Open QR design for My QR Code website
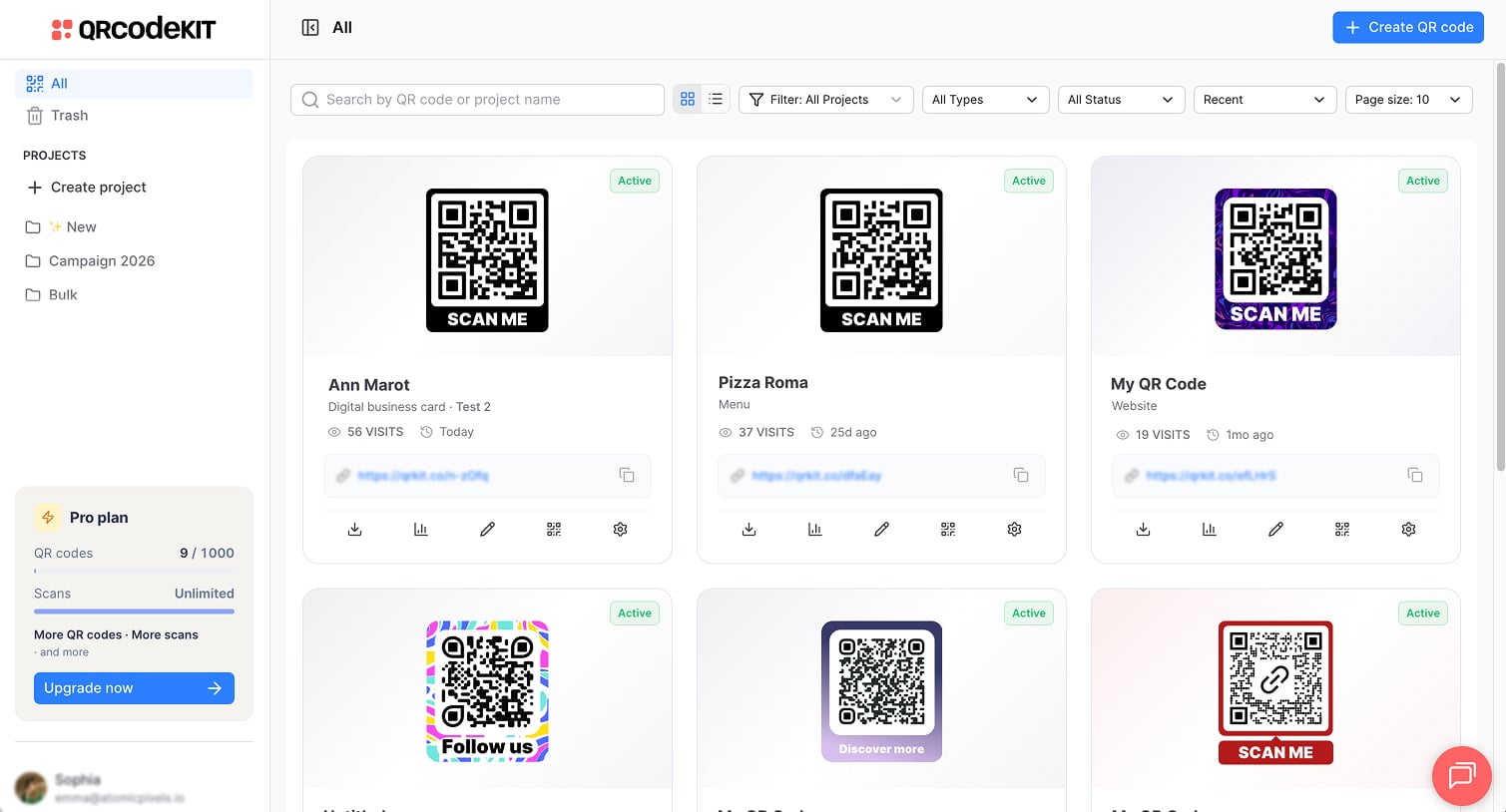The image size is (1506, 812). point(1342,530)
